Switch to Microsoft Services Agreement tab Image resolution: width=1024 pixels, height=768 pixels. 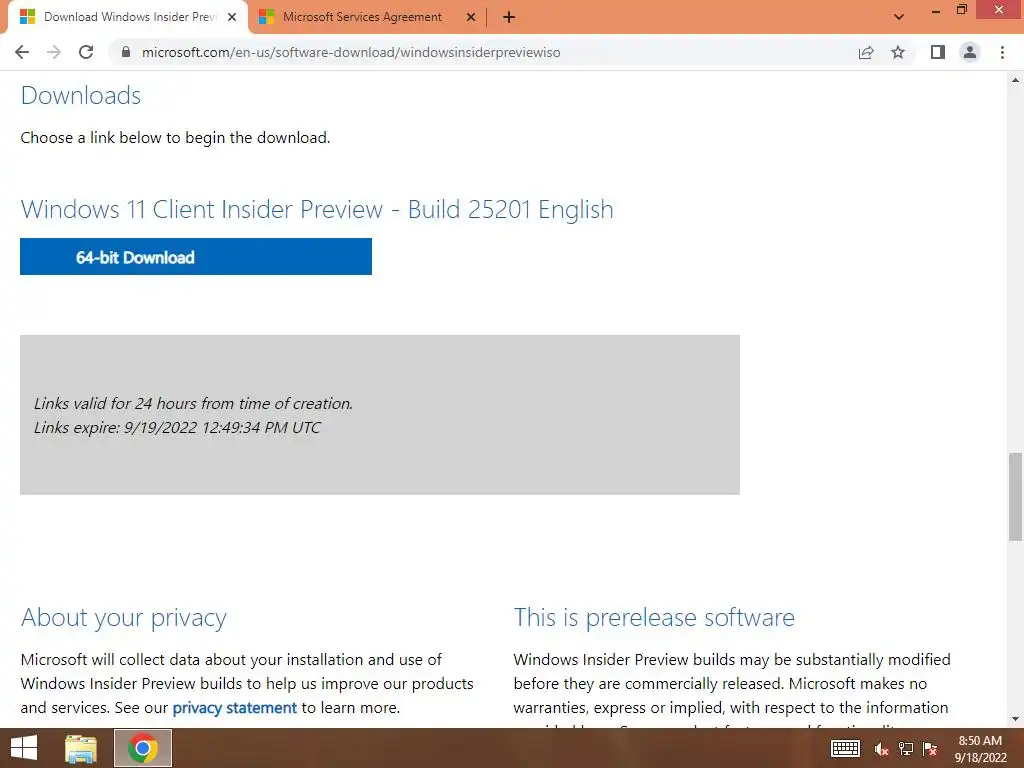pos(369,17)
